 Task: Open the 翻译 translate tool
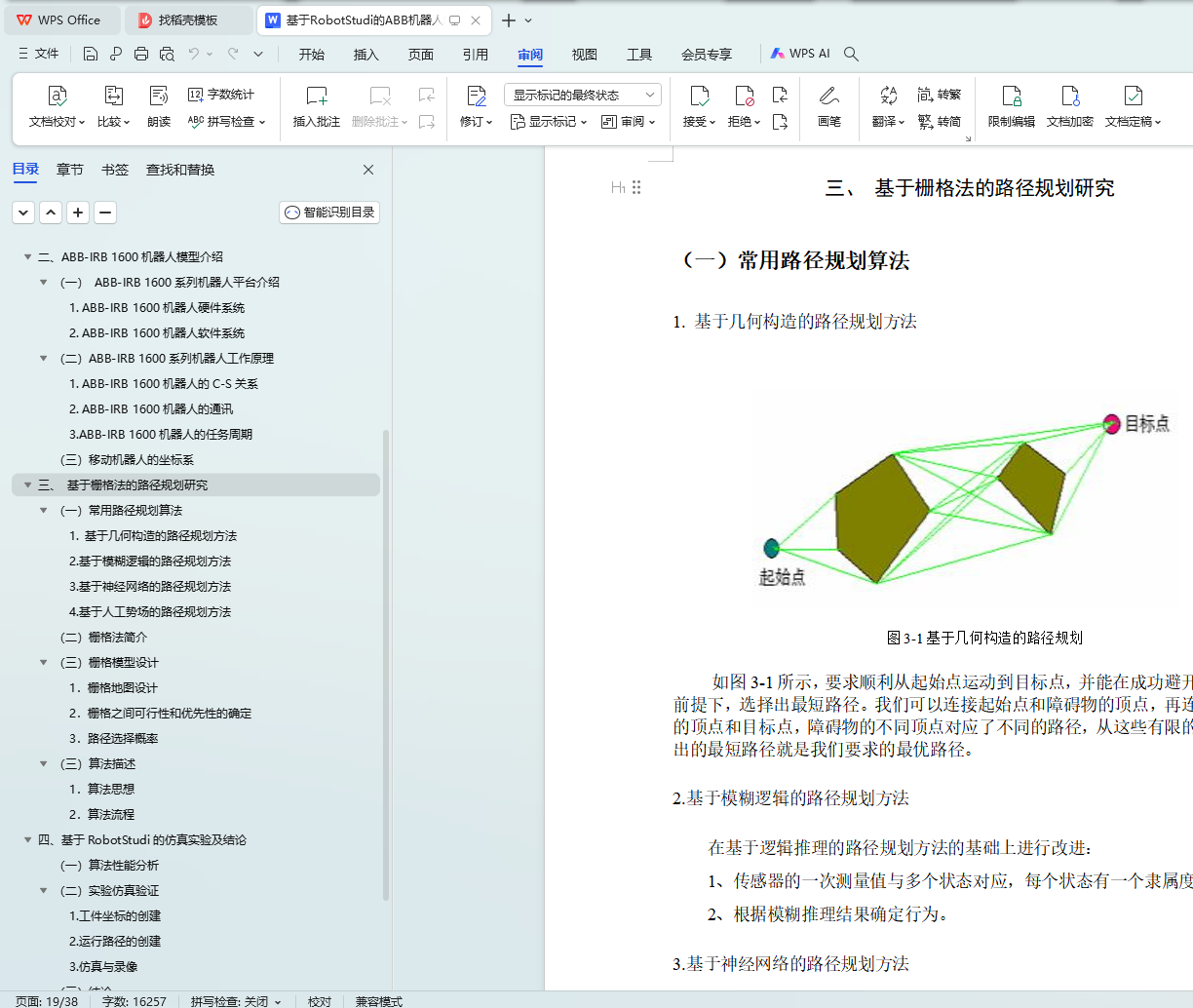click(x=888, y=107)
